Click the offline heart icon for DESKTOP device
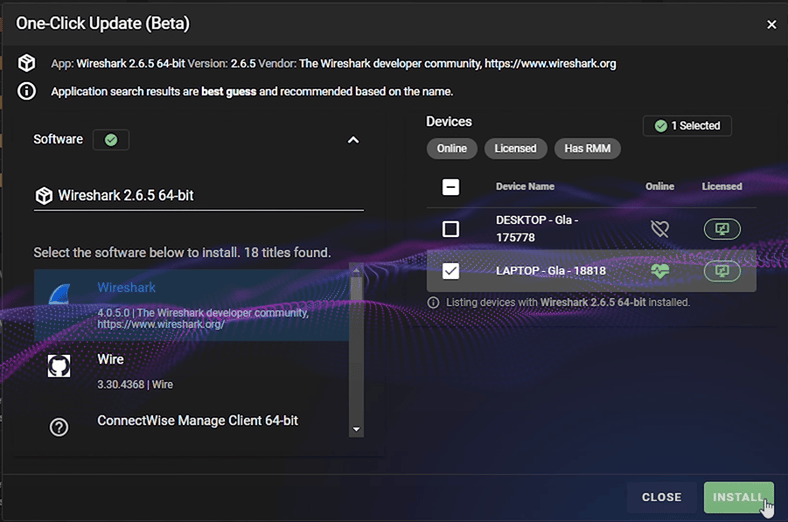788x522 pixels. (x=659, y=229)
